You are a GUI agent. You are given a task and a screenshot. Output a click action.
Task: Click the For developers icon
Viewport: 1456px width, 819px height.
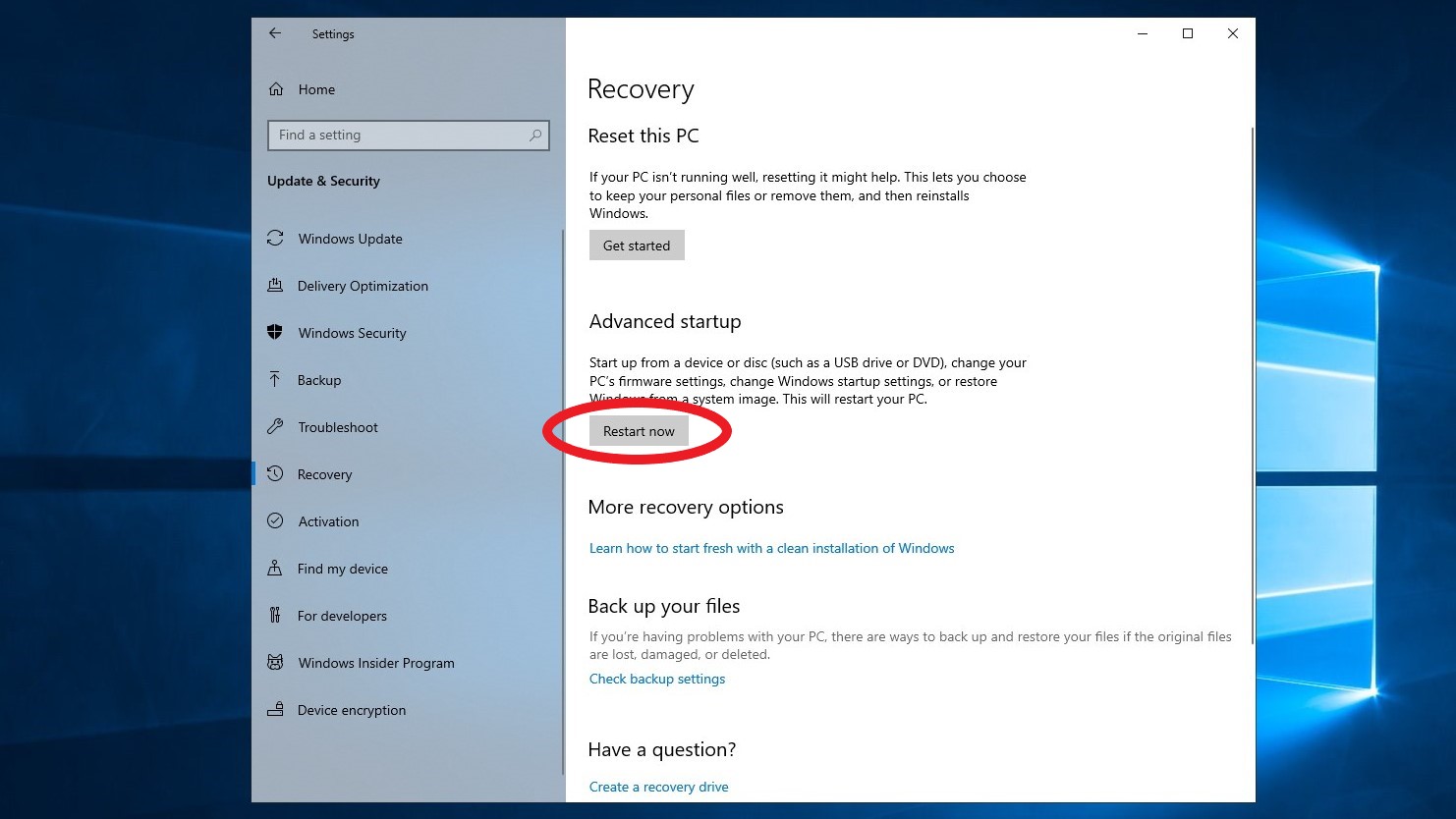point(275,616)
